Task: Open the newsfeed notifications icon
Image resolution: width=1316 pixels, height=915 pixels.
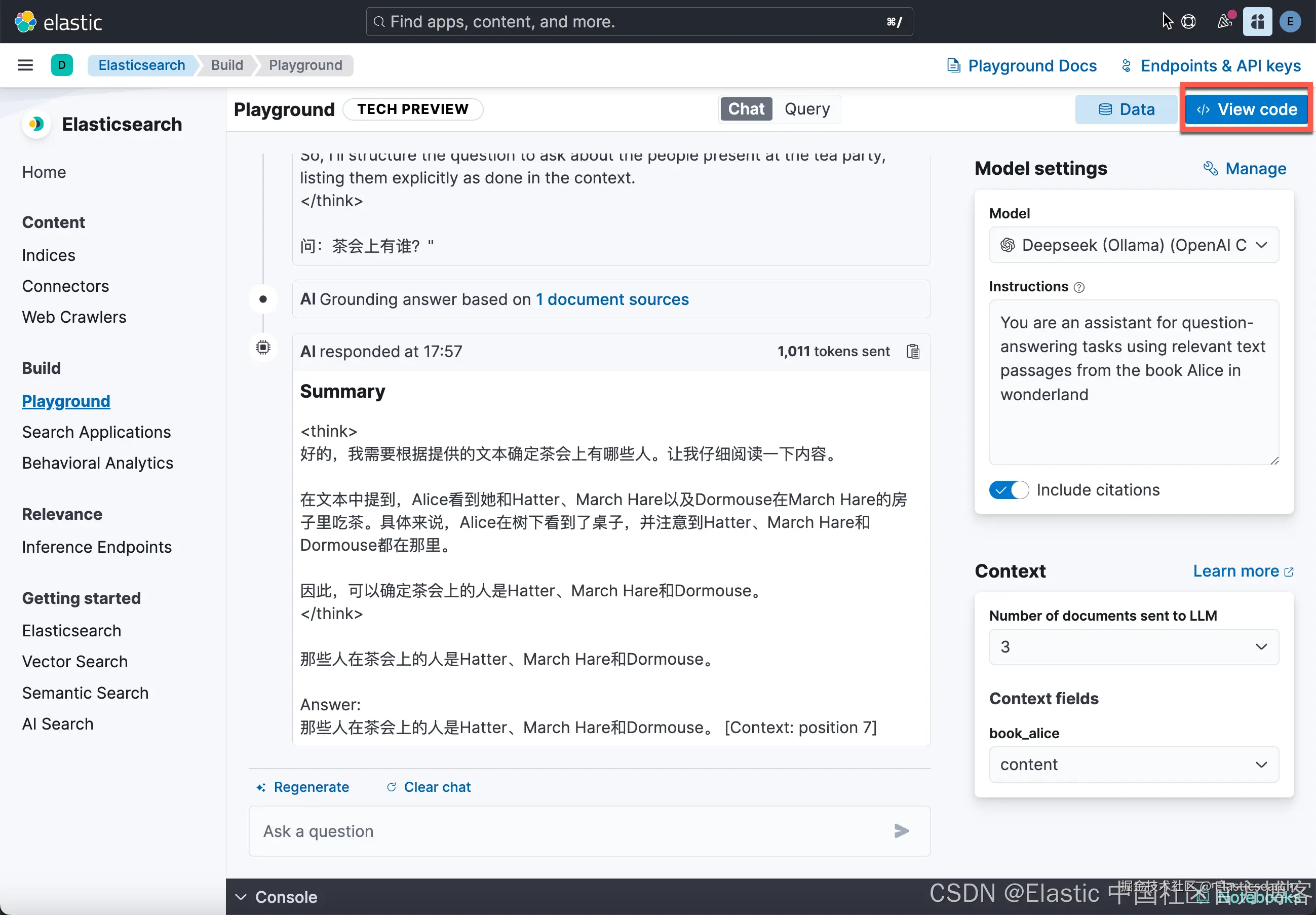Action: click(x=1224, y=22)
